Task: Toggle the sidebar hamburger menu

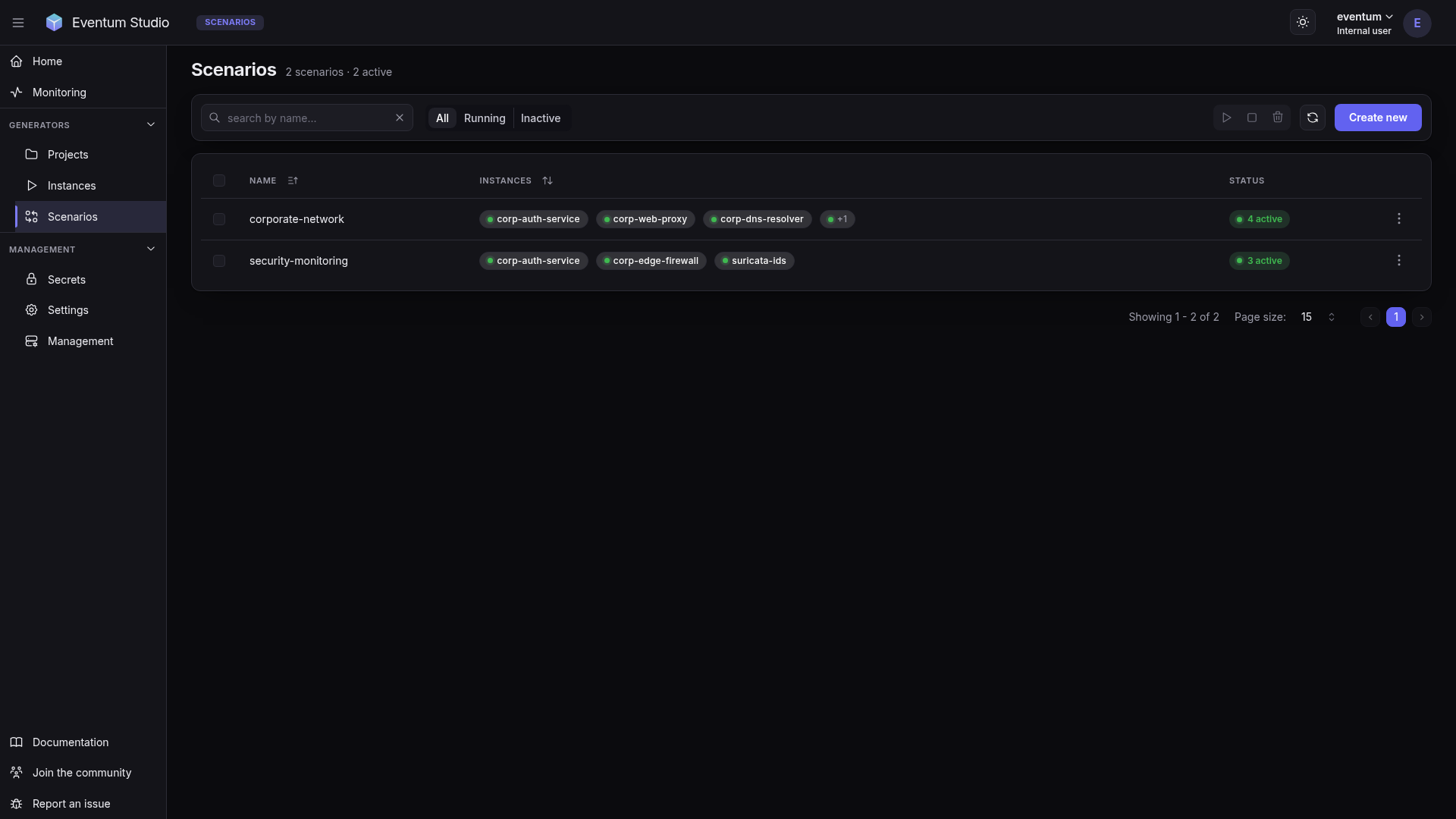Action: [18, 23]
